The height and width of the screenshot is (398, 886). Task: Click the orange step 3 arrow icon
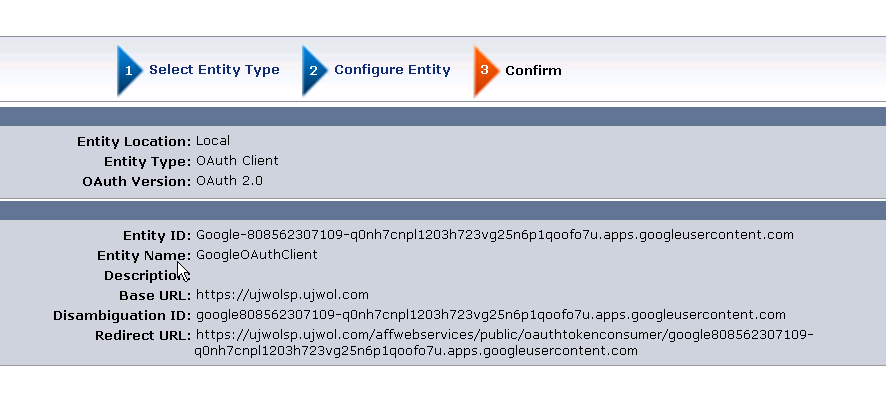coord(487,71)
